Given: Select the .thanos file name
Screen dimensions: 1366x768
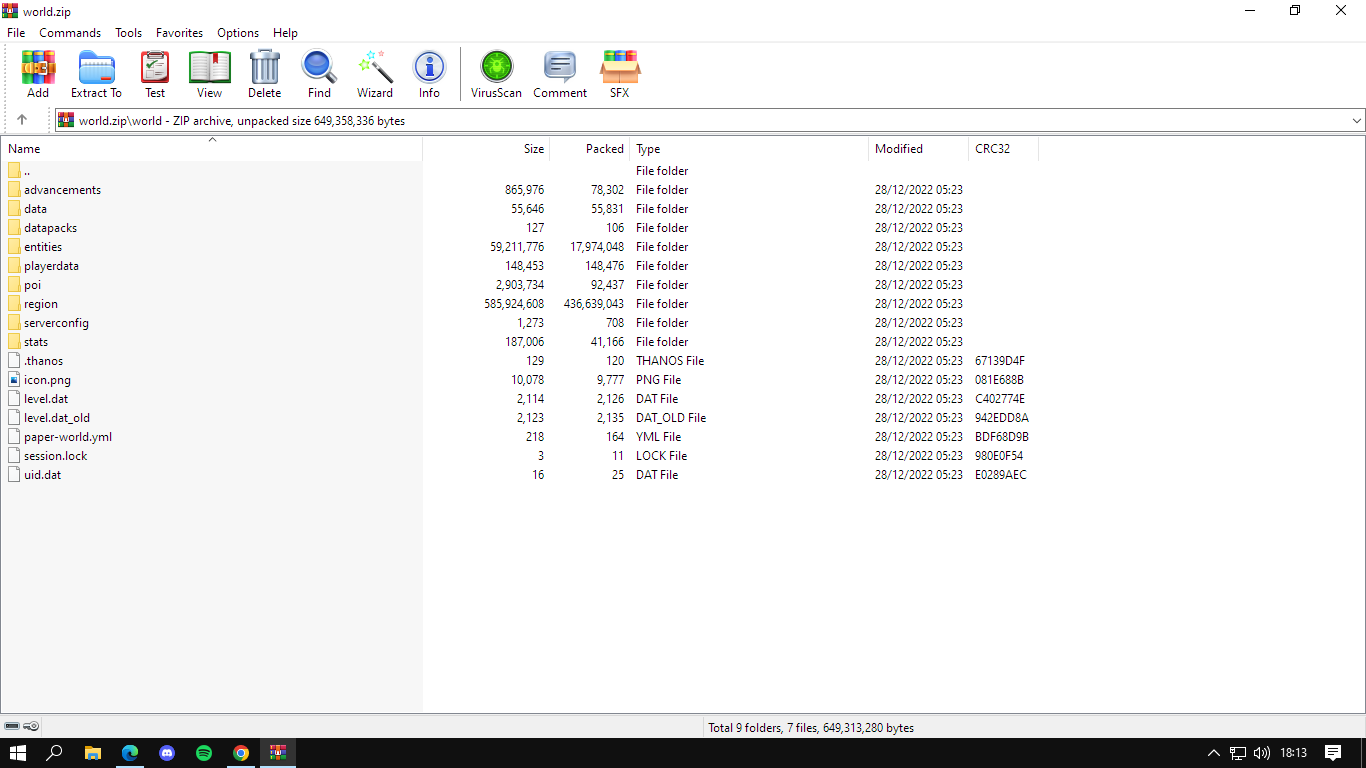Looking at the screenshot, I should pyautogui.click(x=43, y=361).
